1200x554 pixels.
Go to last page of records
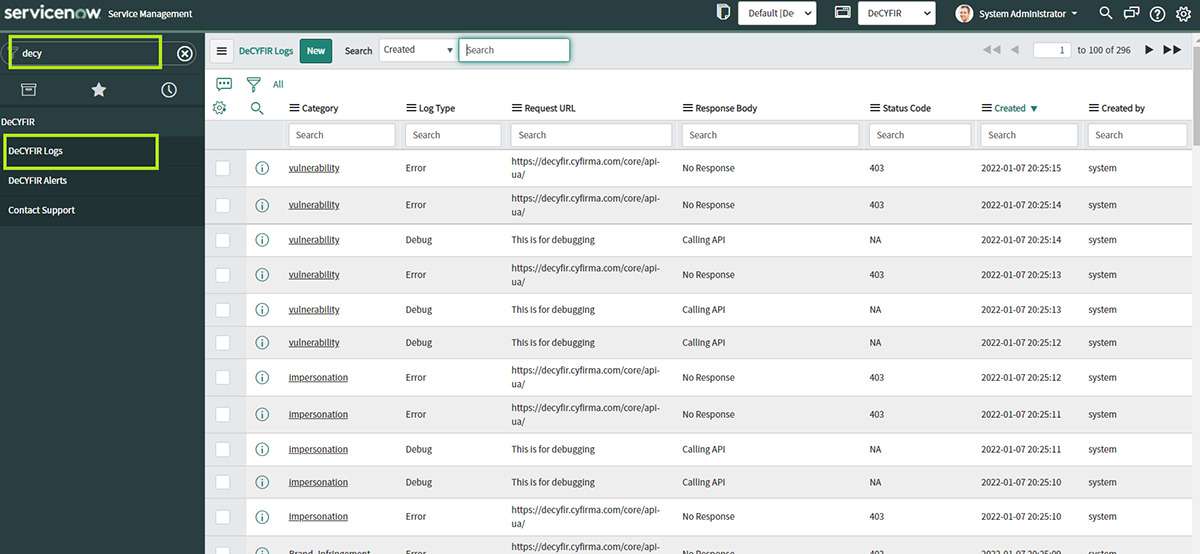pos(1173,50)
